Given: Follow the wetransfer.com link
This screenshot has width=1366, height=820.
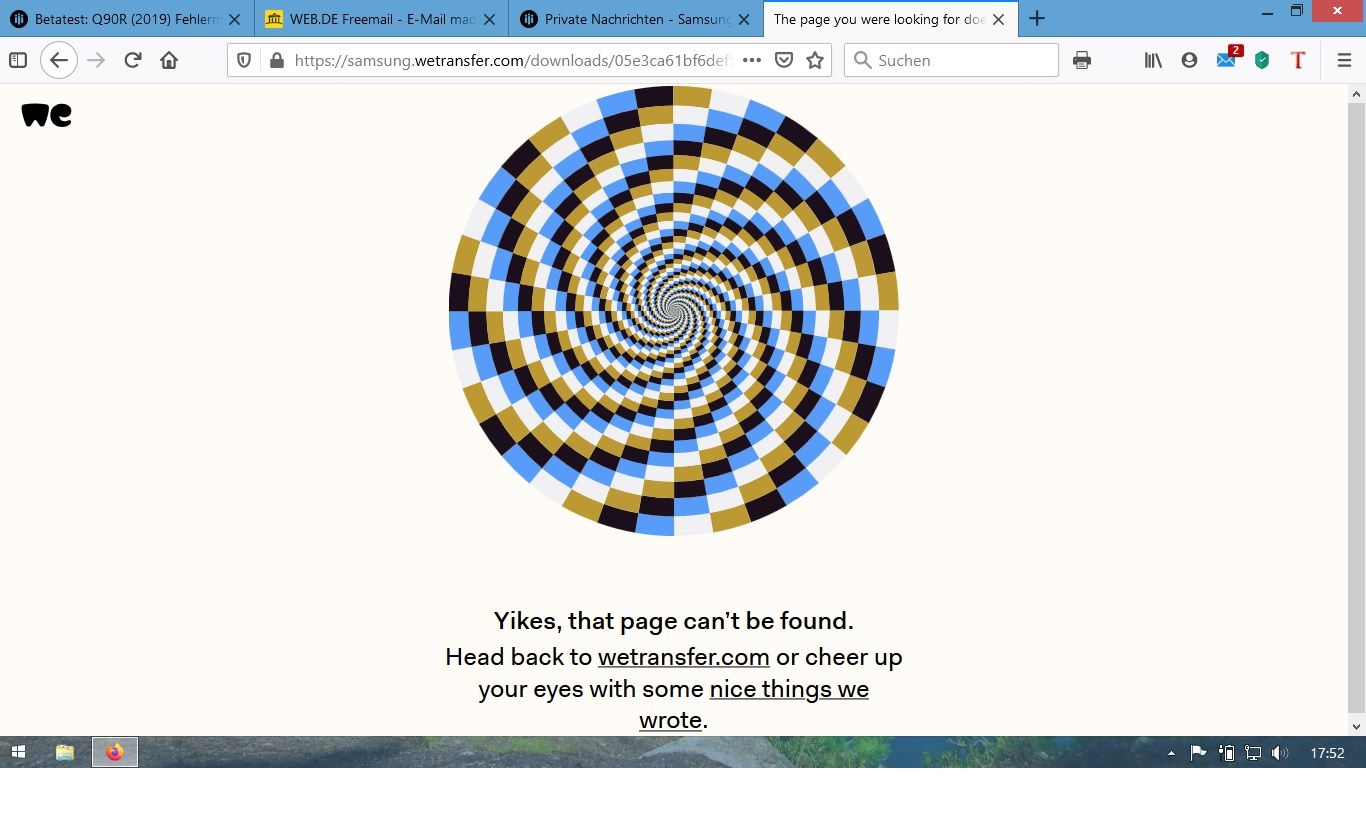Looking at the screenshot, I should [x=683, y=657].
